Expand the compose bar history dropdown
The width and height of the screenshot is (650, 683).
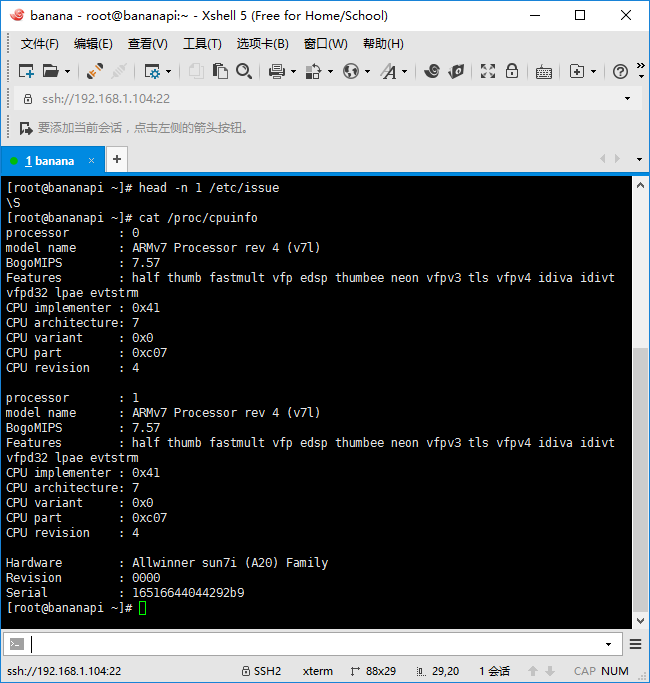point(608,644)
